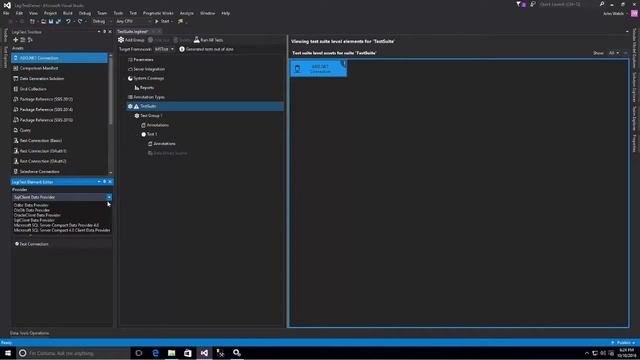
Task: Open the Element Editor window options dropdown
Action: click(x=99, y=182)
